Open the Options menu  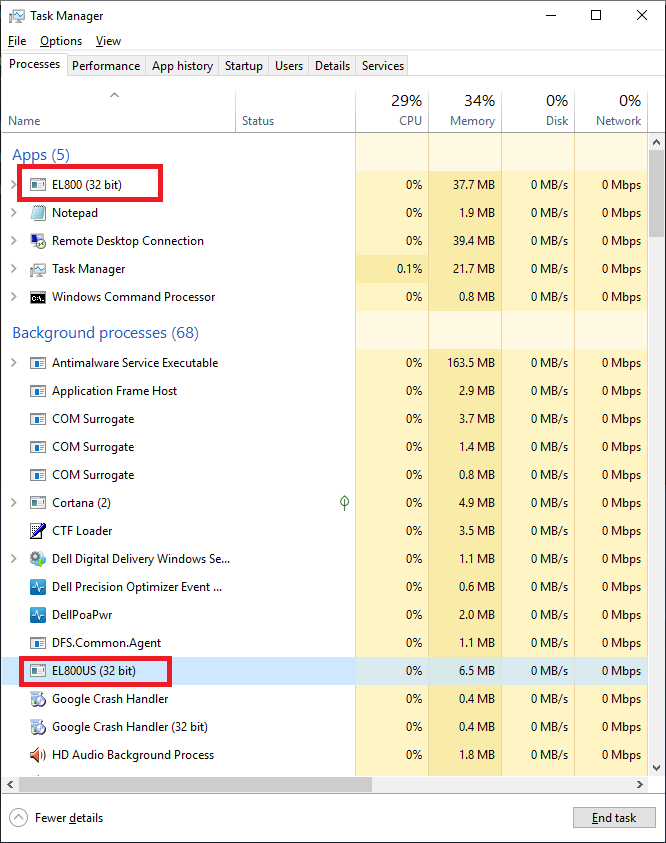(61, 41)
